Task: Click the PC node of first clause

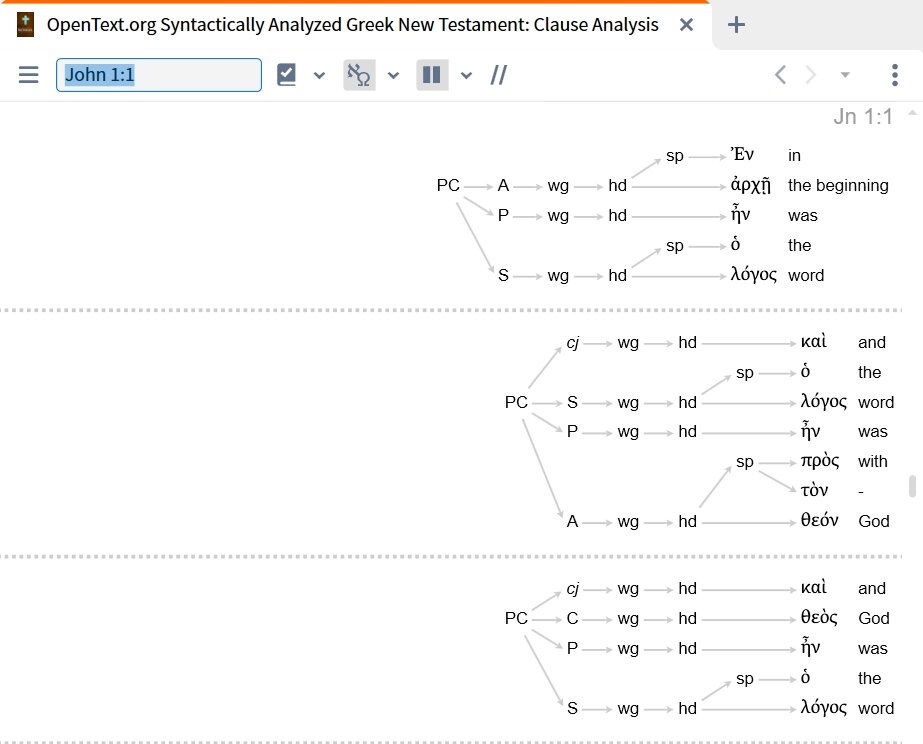Action: [x=448, y=185]
